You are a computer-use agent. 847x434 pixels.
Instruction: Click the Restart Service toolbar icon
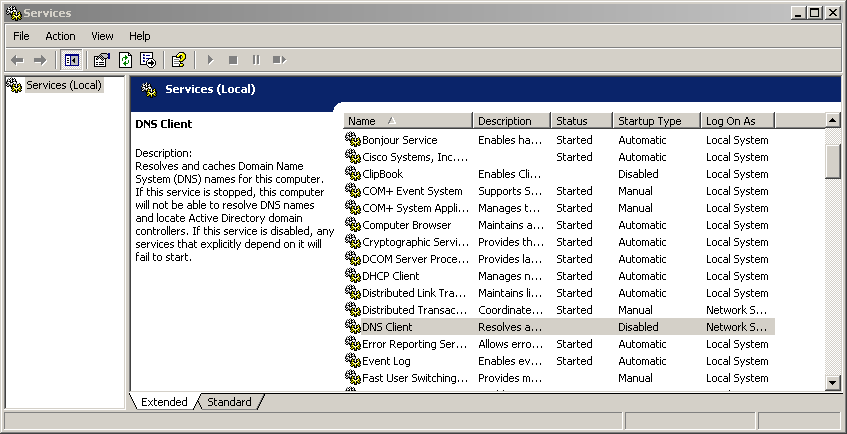pos(279,60)
